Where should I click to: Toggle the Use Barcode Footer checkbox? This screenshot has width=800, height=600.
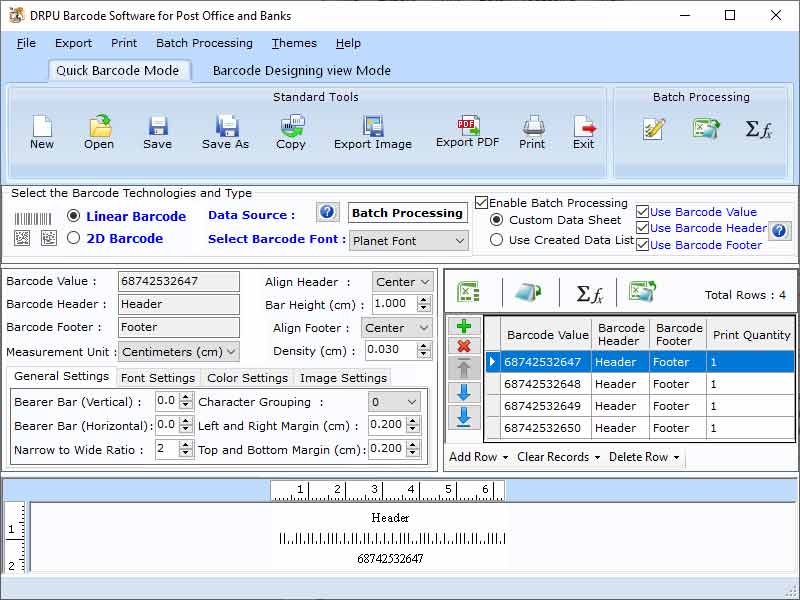click(x=642, y=244)
